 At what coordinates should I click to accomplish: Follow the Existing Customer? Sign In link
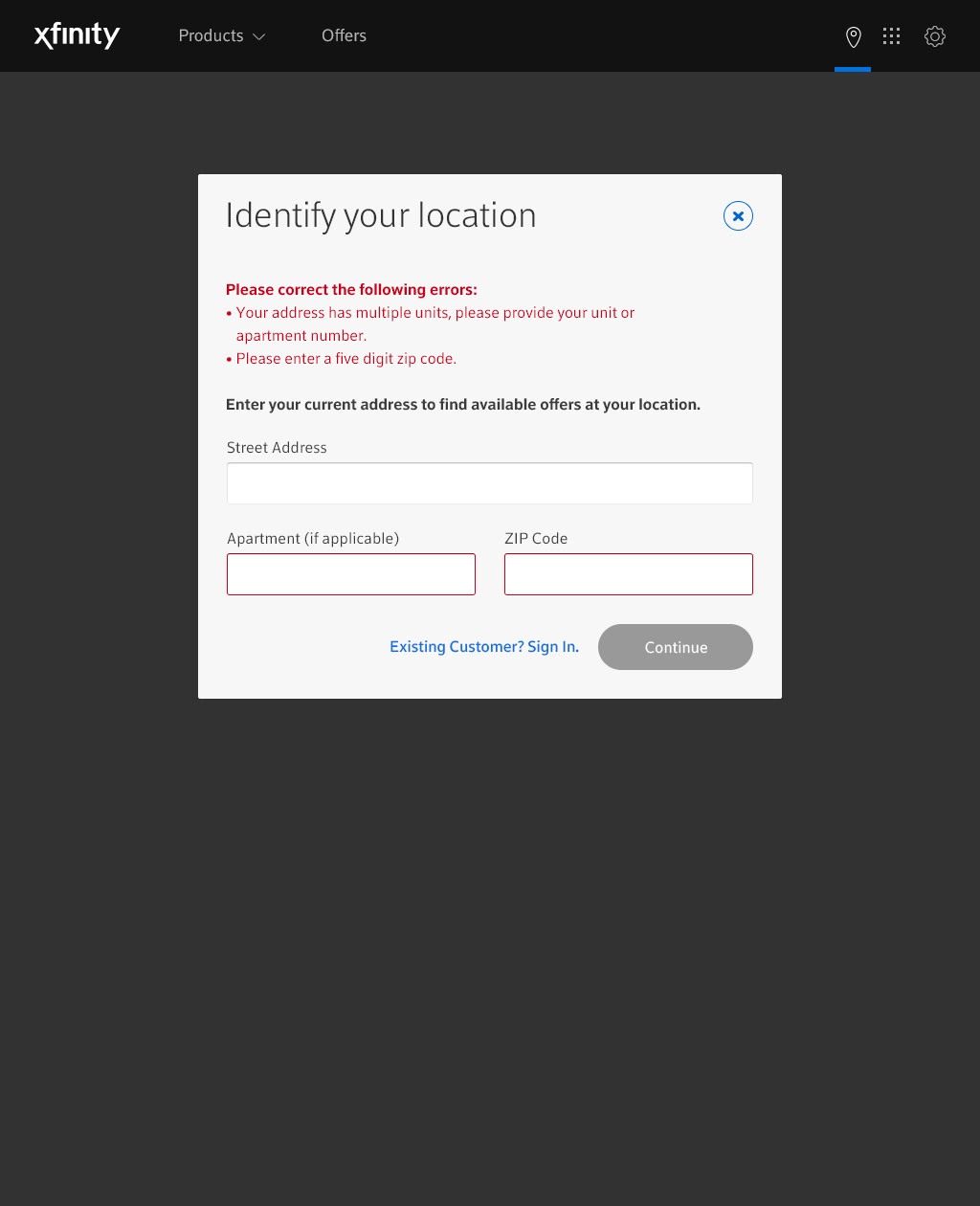[x=484, y=647]
